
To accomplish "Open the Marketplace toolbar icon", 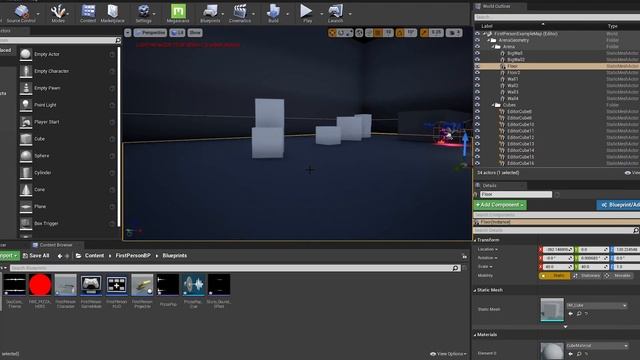I will pos(112,13).
